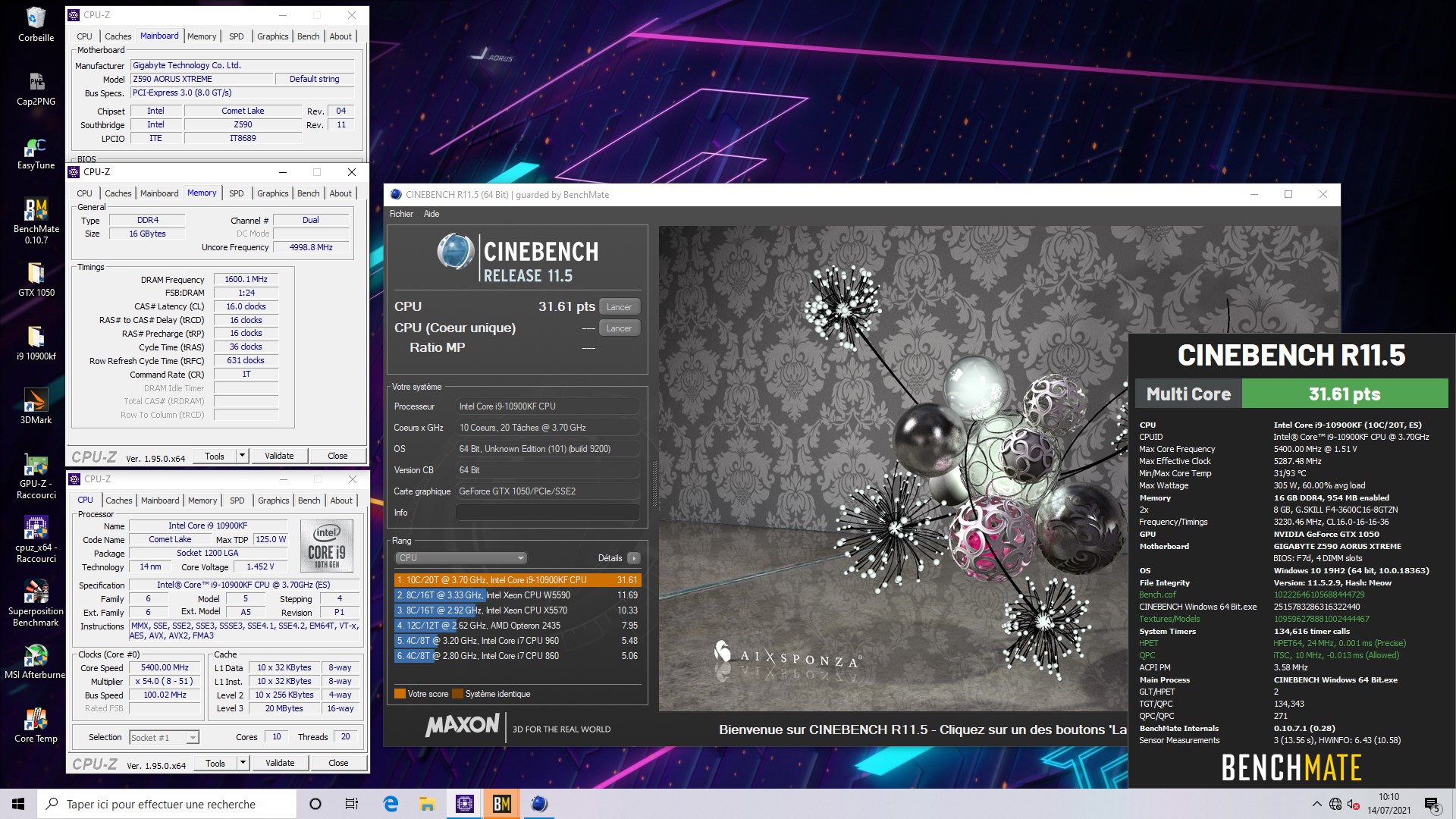1456x819 pixels.
Task: Select About tab in Mainboard CPU-Z window
Action: pyautogui.click(x=340, y=36)
